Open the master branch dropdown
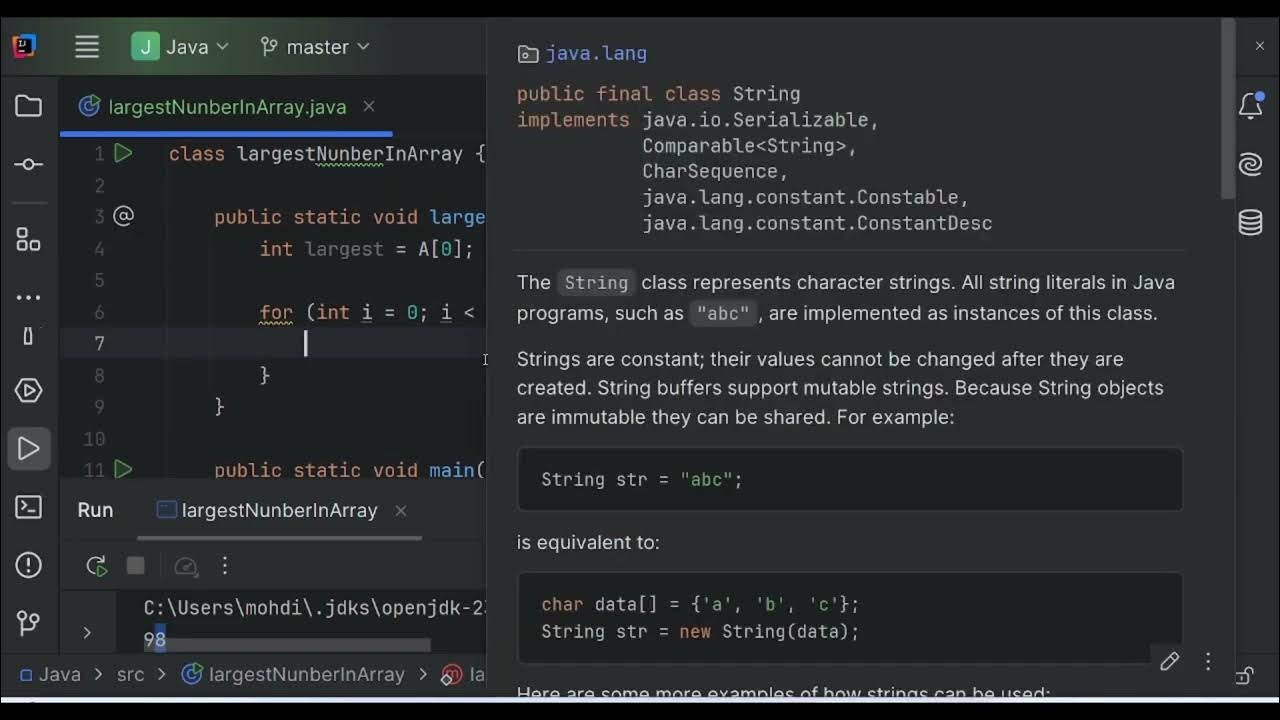This screenshot has width=1280, height=720. click(x=315, y=47)
